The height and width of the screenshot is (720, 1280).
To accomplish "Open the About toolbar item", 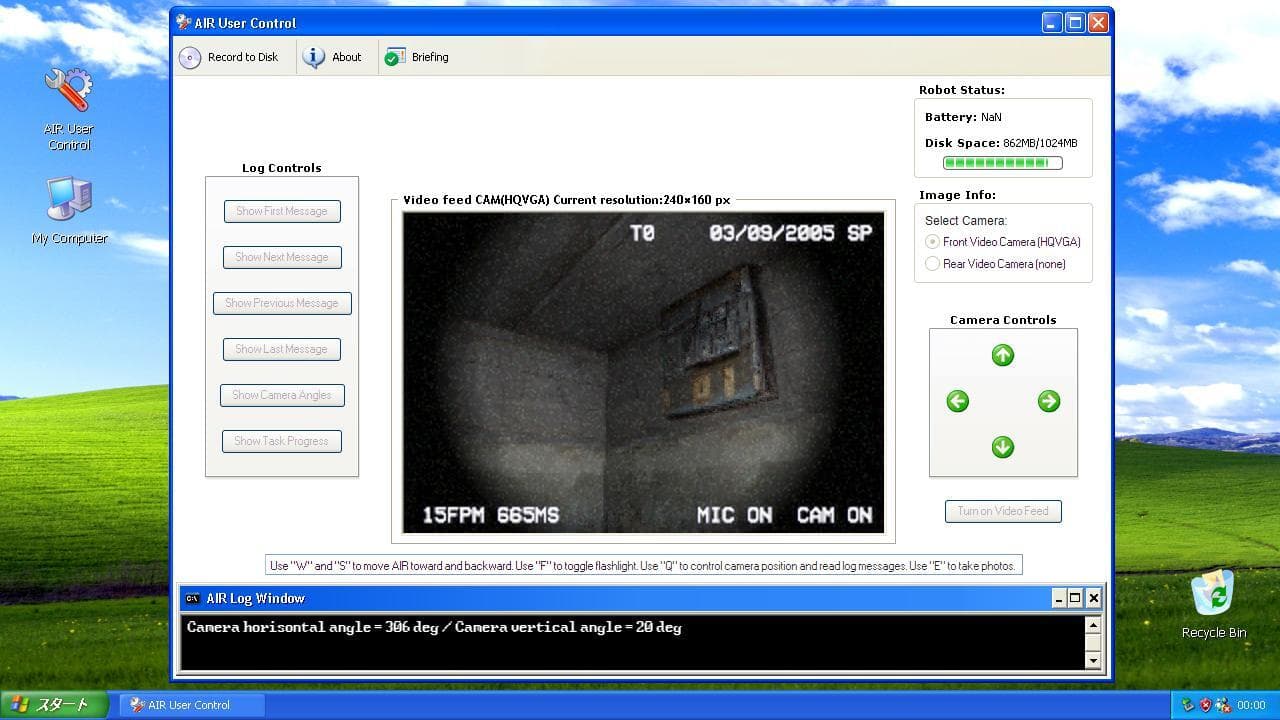I will 333,57.
